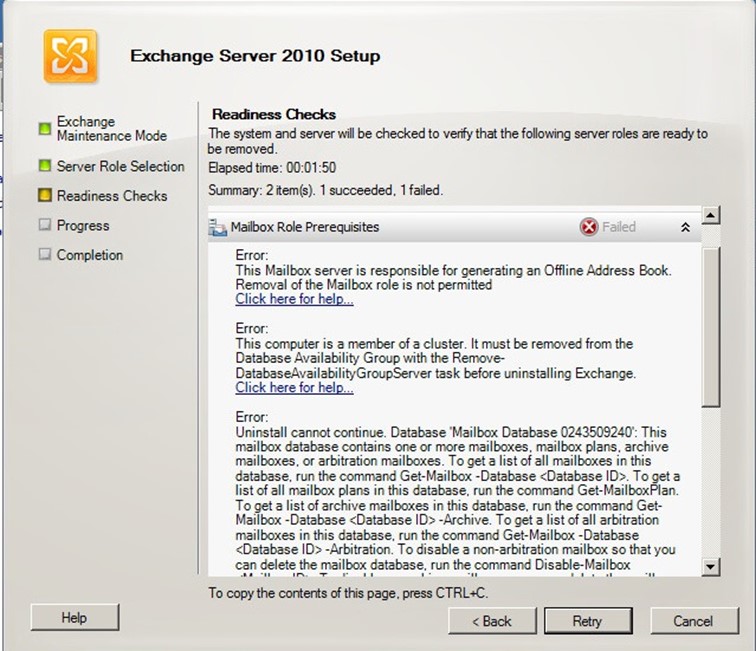Screen dimensions: 756x651
Task: Click the Exchange Server orange logo icon
Action: (x=70, y=56)
